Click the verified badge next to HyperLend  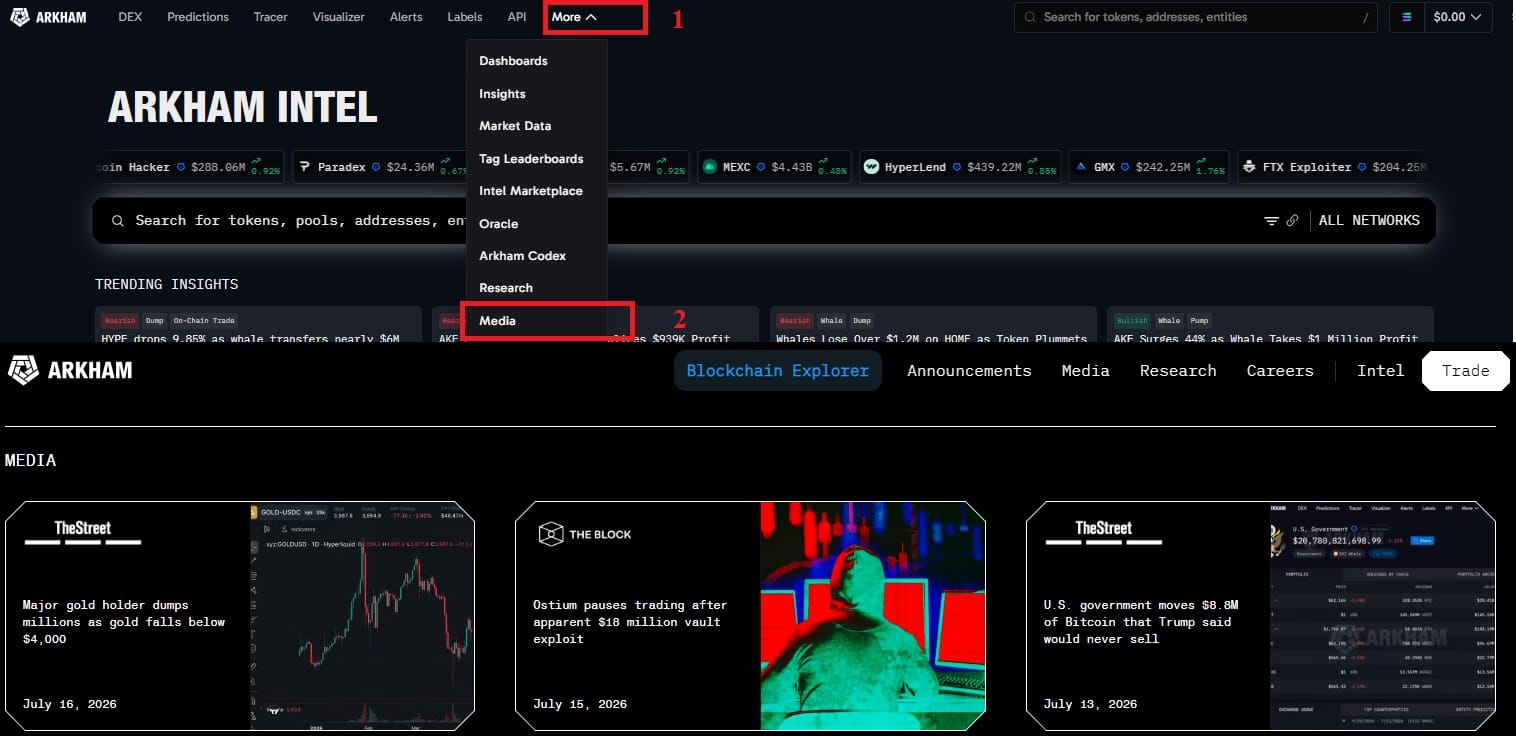pos(957,167)
